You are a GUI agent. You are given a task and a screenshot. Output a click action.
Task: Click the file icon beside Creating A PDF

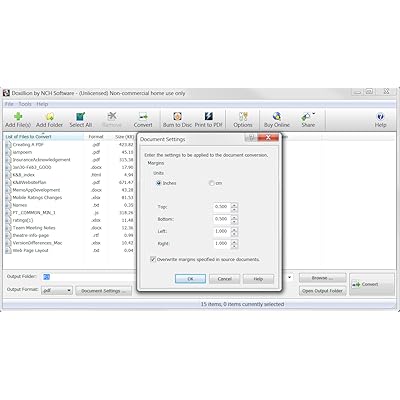click(8, 145)
